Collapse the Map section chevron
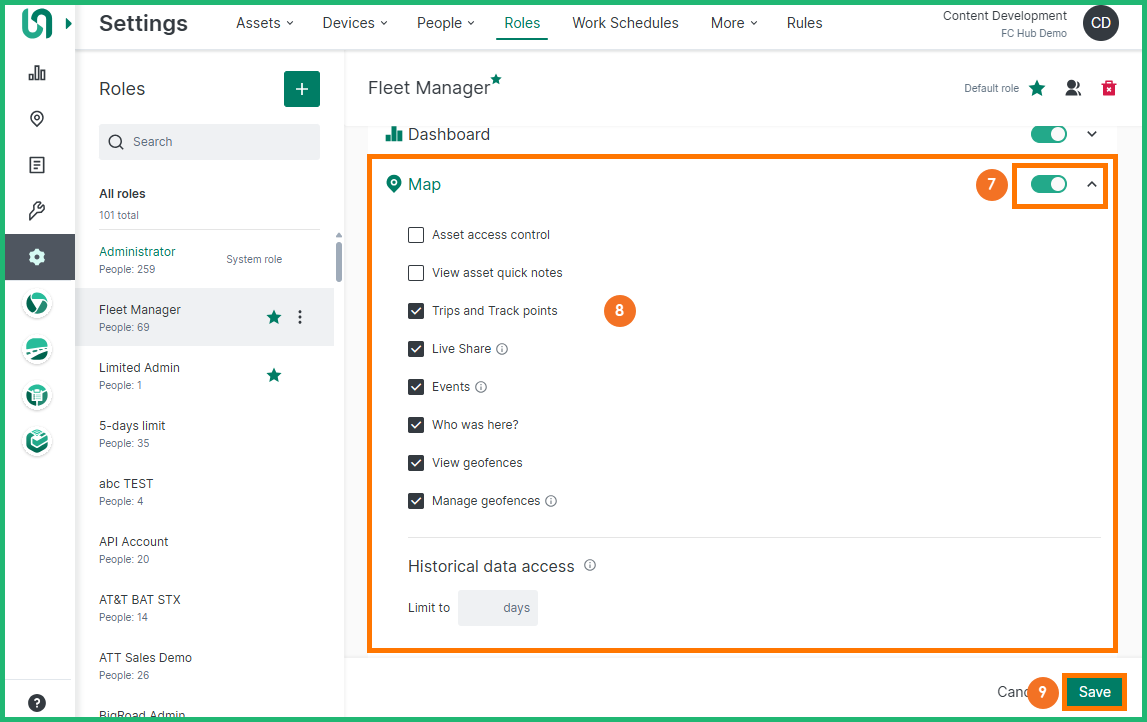Viewport: 1147px width, 722px height. (x=1092, y=184)
